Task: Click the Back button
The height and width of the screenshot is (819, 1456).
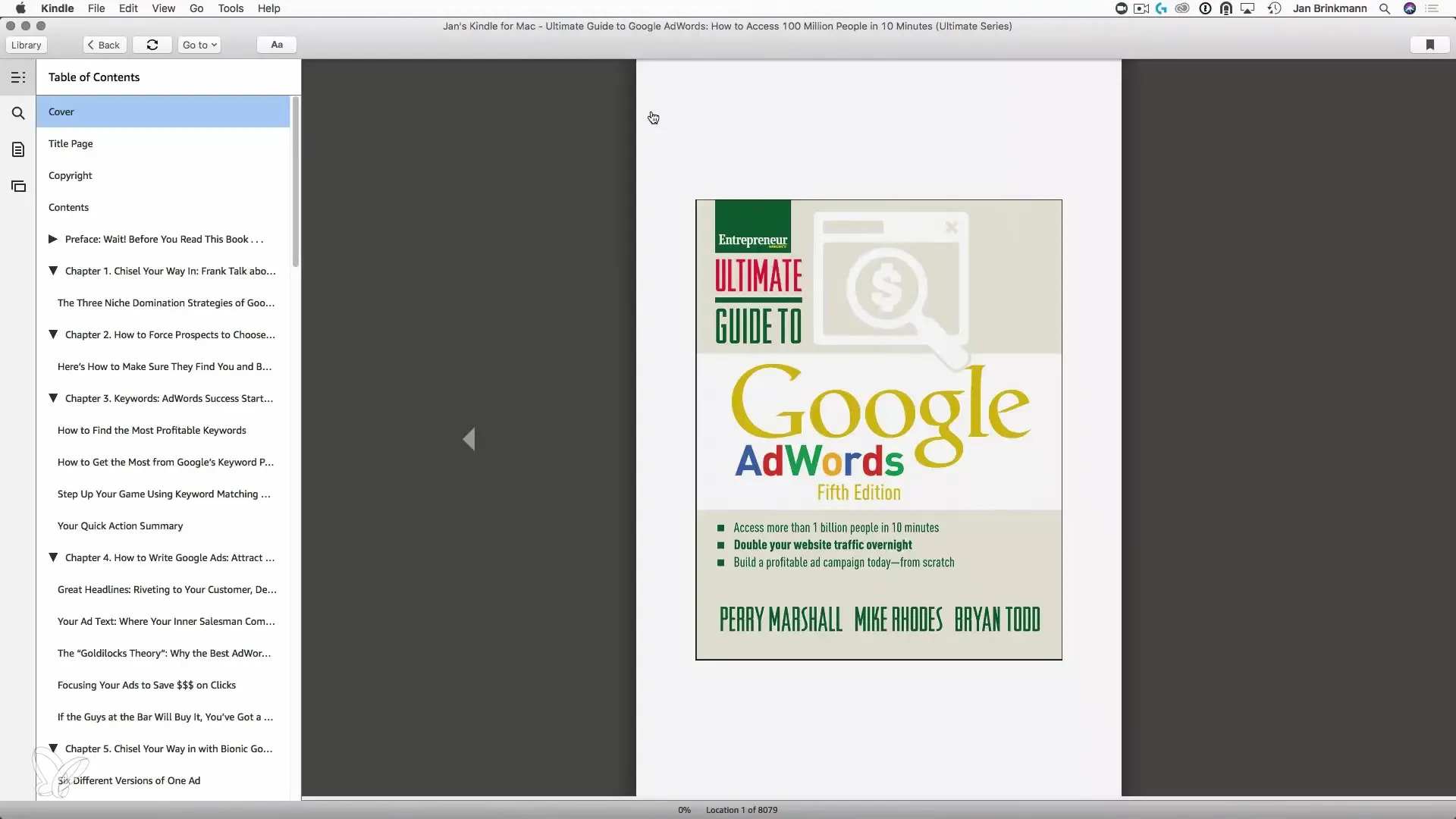Action: pos(105,45)
